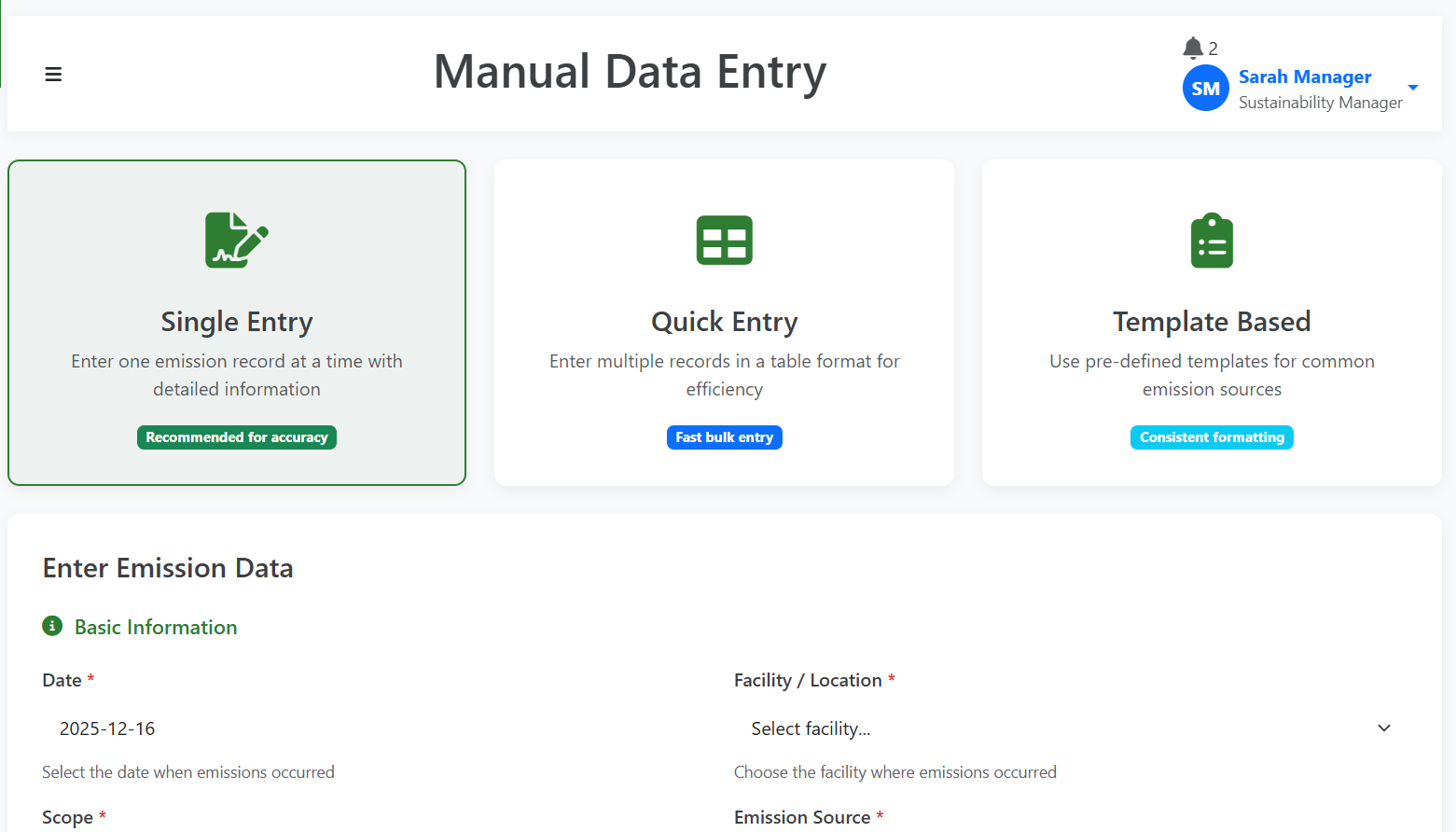Image resolution: width=1456 pixels, height=832 pixels.
Task: Click the Recommended for accuracy badge
Action: [236, 437]
